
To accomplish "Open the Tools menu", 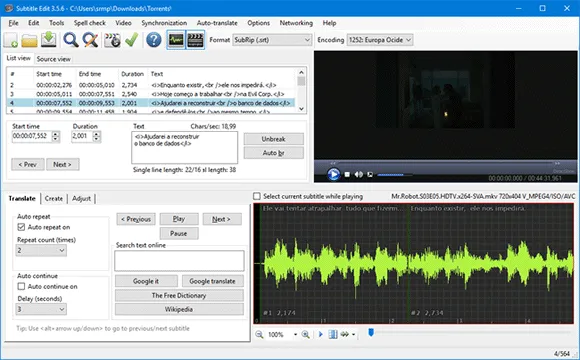I will (57, 23).
